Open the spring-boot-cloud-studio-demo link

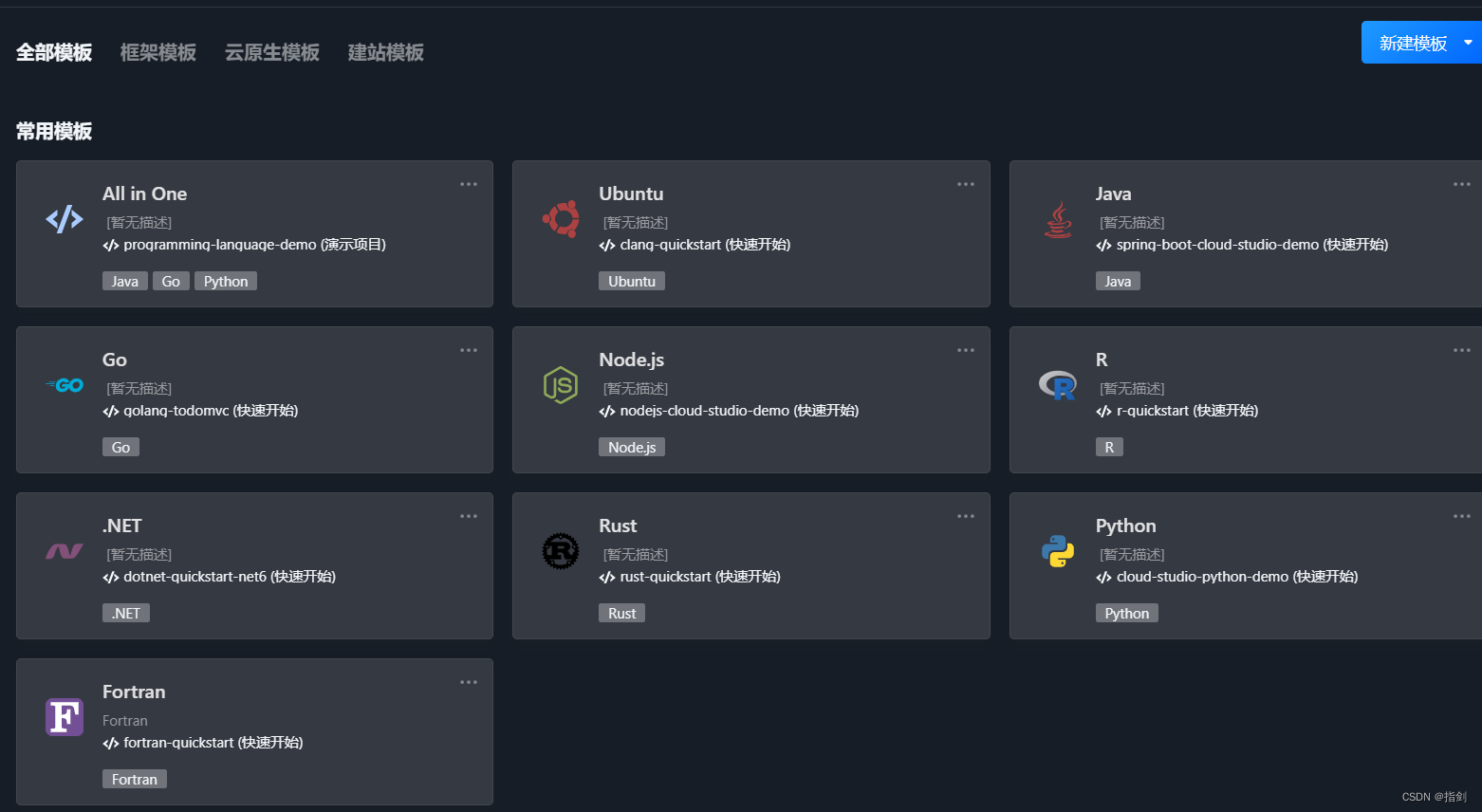(x=1242, y=245)
